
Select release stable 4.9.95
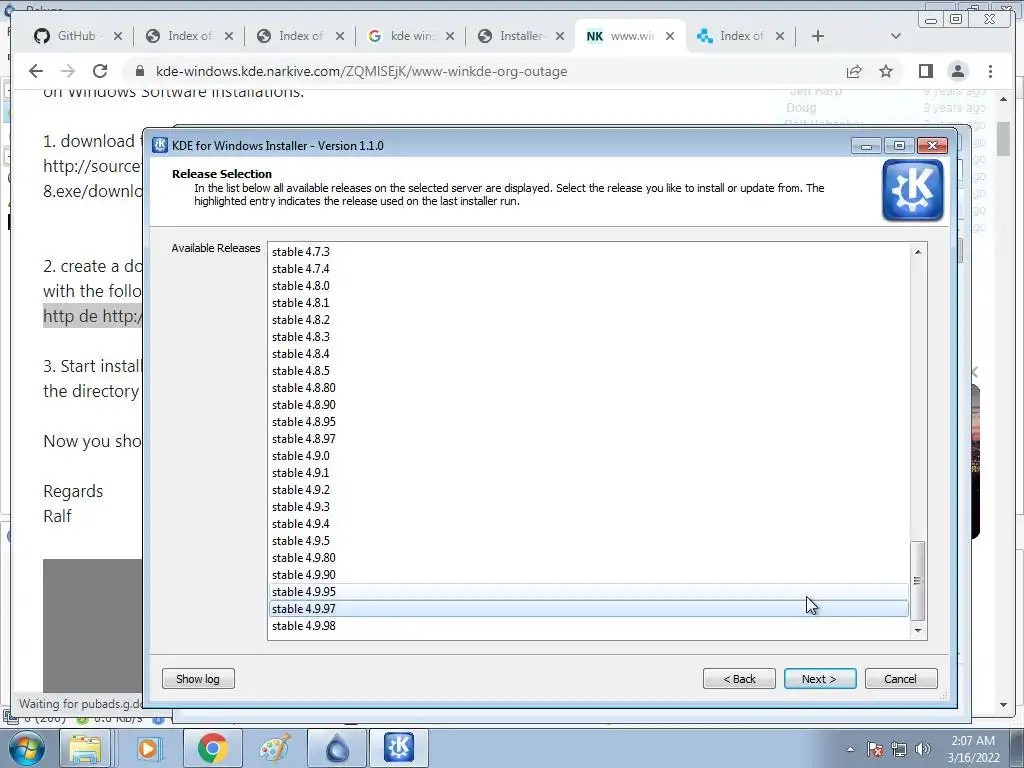(588, 592)
